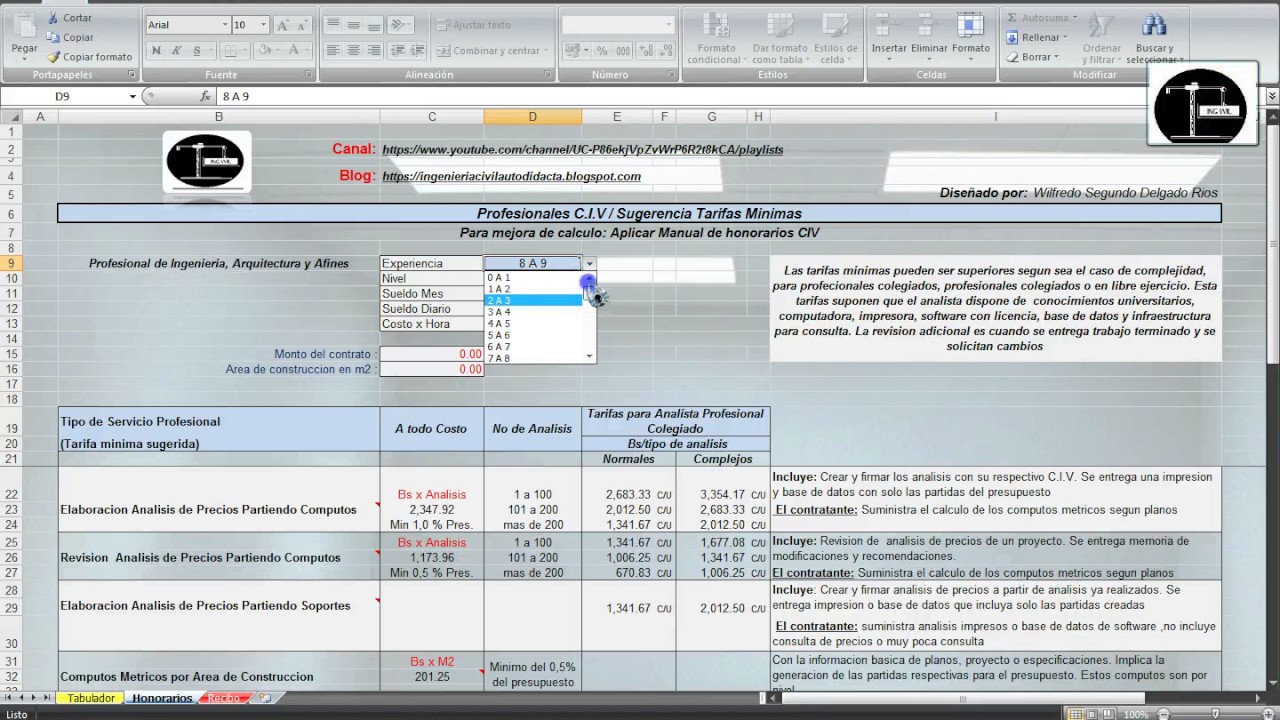
Task: Apply percent style format
Action: coord(602,50)
